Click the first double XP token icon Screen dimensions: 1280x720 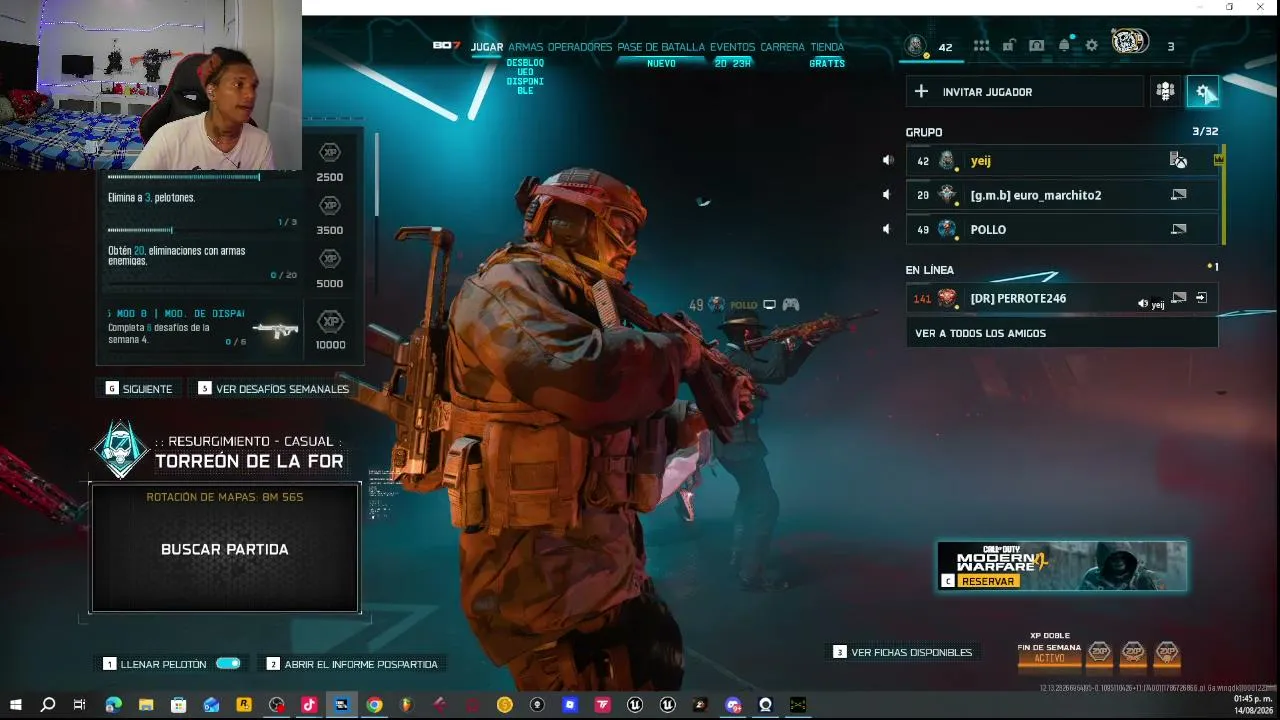[x=1100, y=652]
